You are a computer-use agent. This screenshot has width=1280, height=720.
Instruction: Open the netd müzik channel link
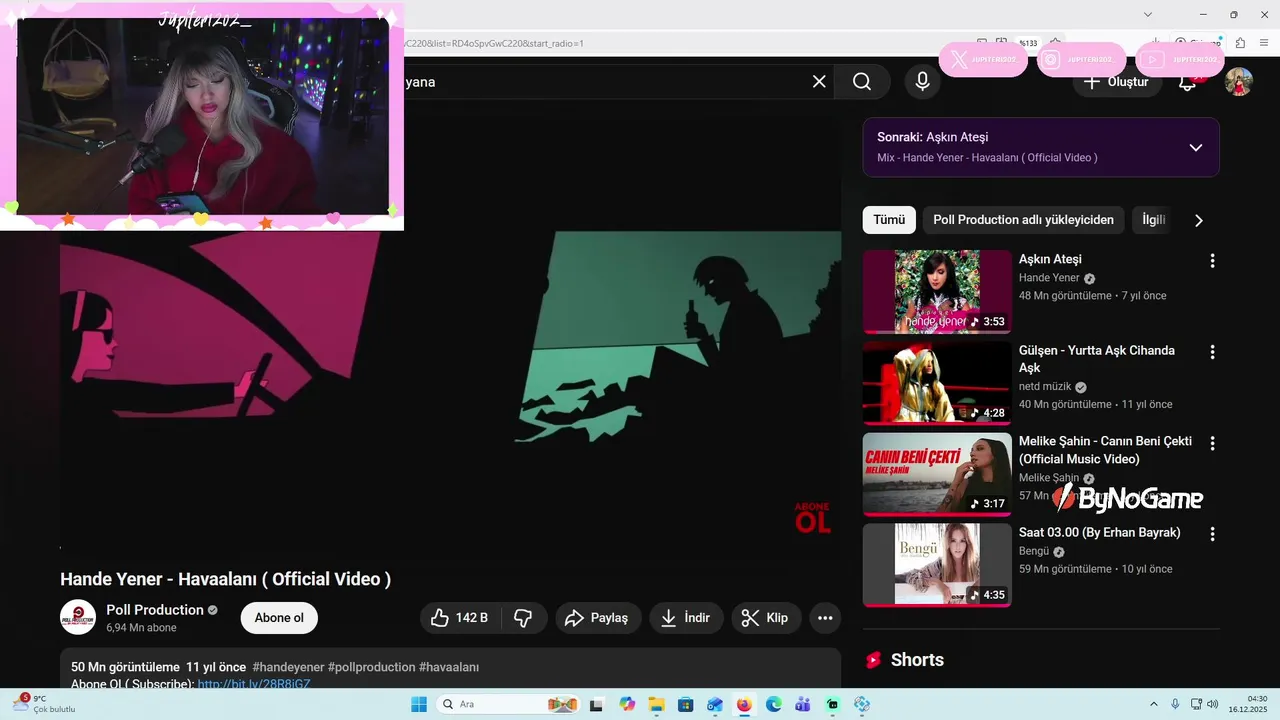(1045, 386)
